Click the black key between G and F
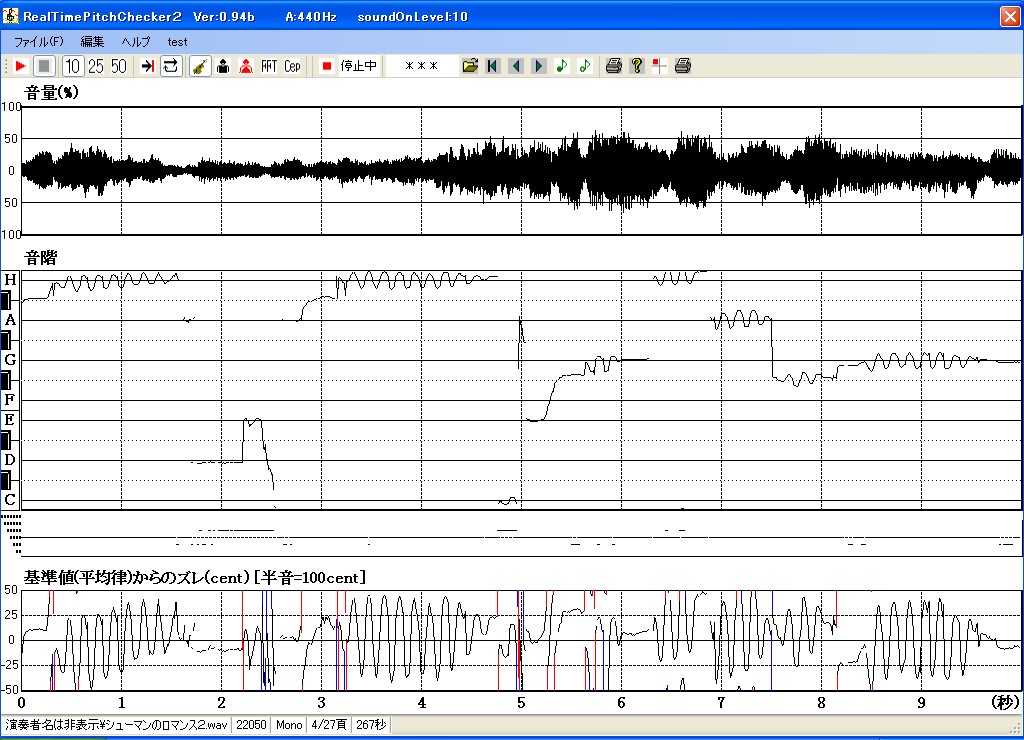 click(x=6, y=380)
